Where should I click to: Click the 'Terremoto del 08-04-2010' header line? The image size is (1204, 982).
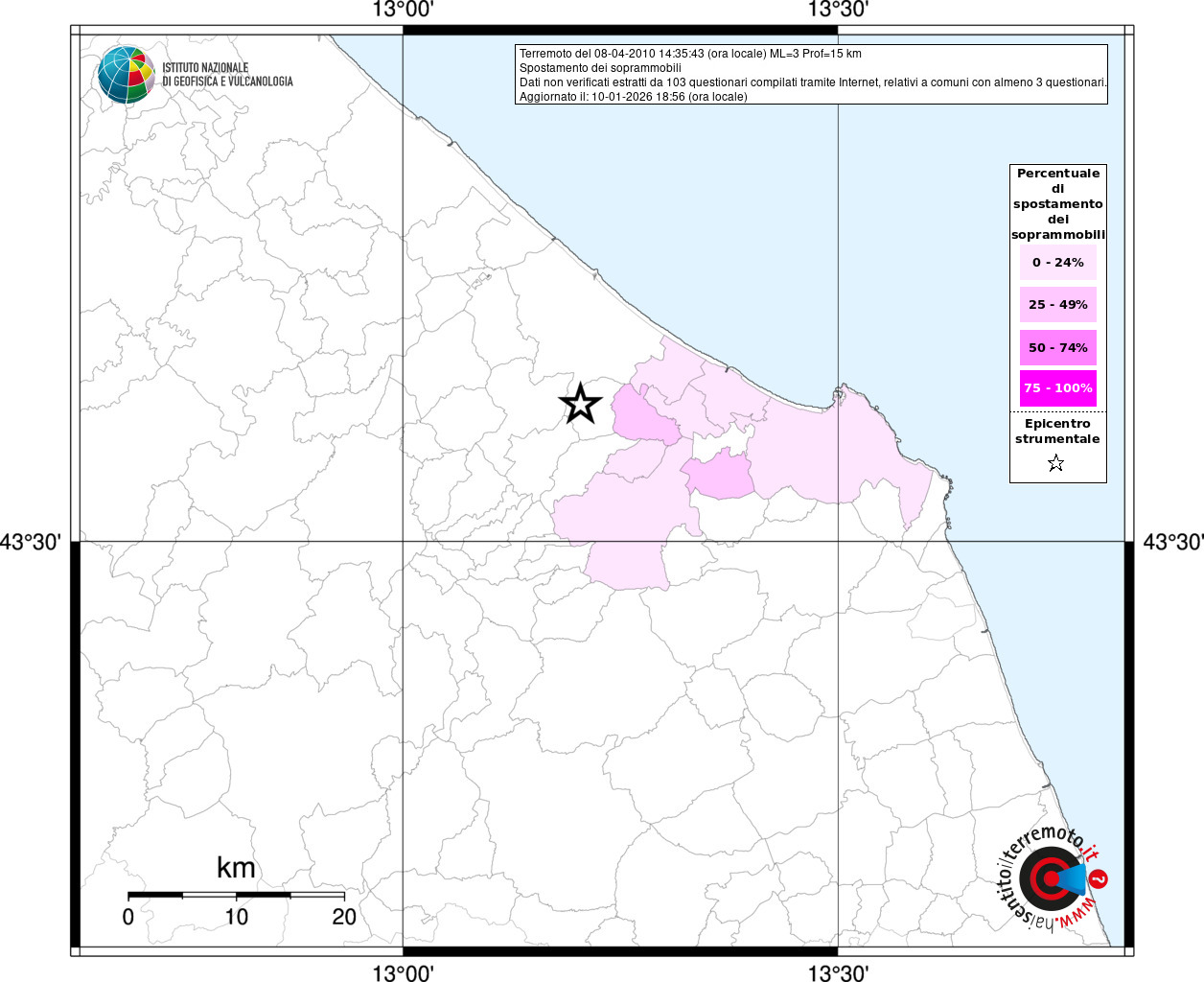(x=690, y=54)
